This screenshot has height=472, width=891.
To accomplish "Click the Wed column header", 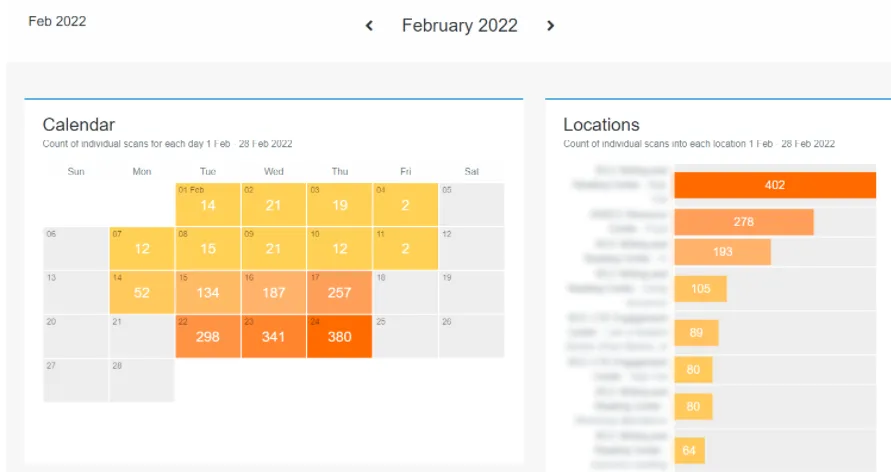I will 274,172.
